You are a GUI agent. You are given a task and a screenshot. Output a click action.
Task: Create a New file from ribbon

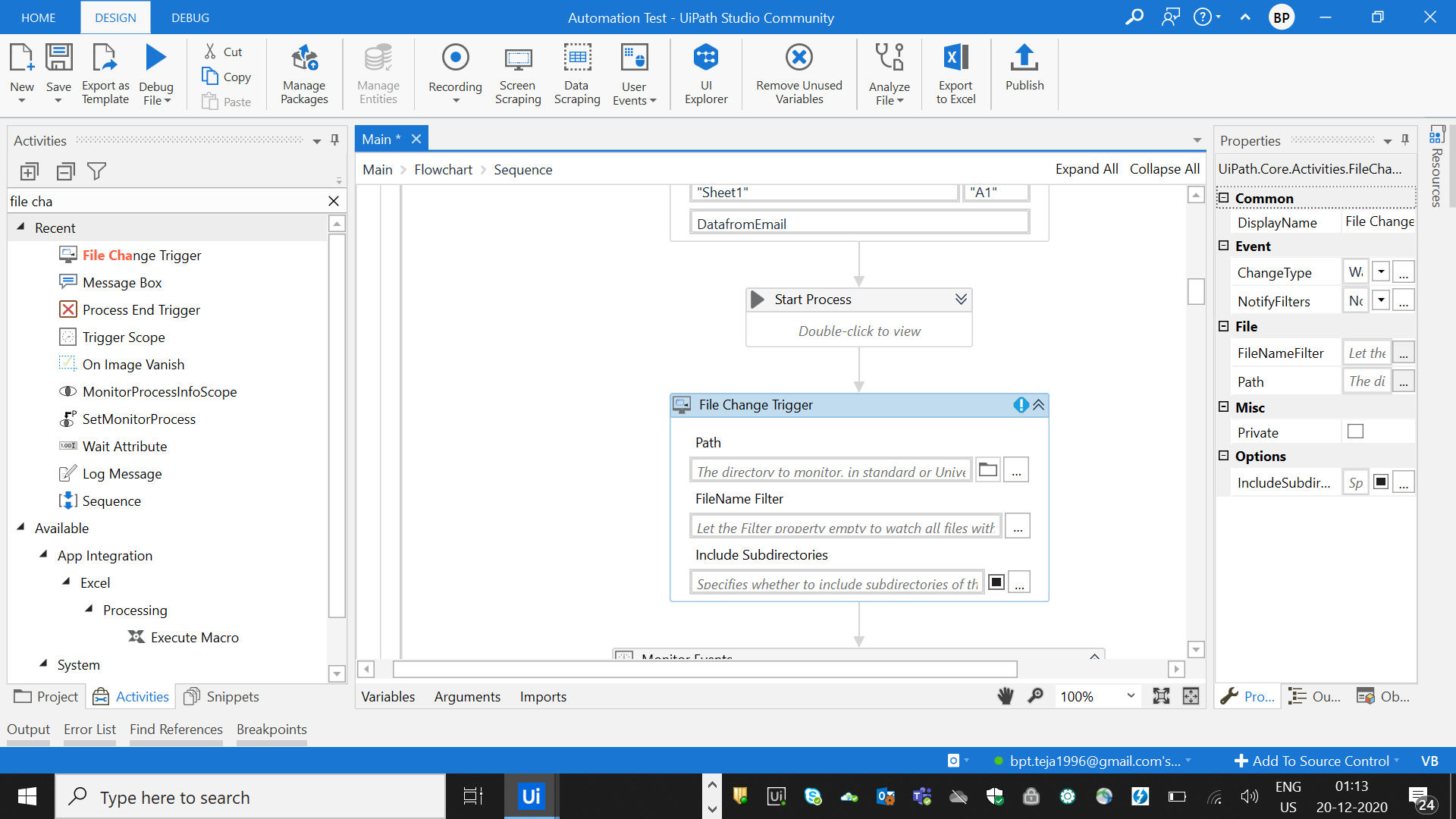click(21, 73)
